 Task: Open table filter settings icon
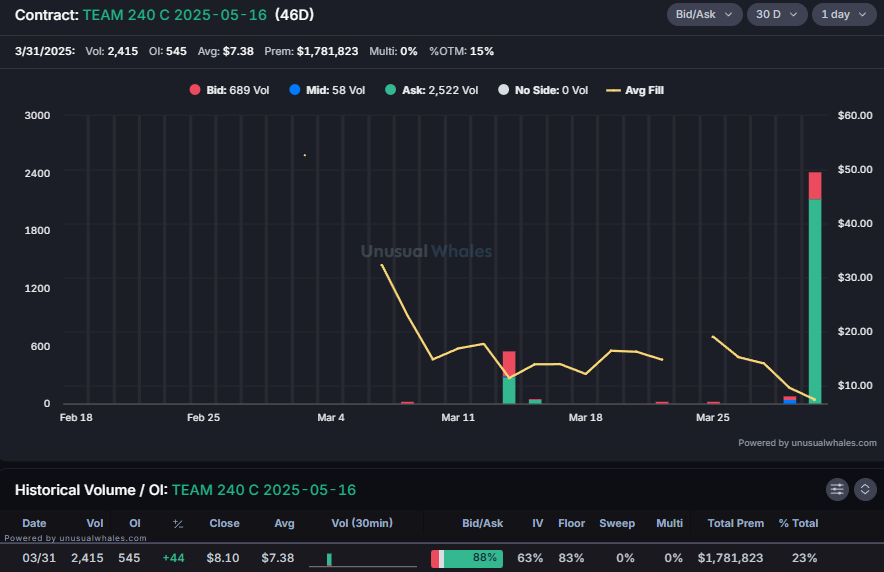[x=837, y=489]
